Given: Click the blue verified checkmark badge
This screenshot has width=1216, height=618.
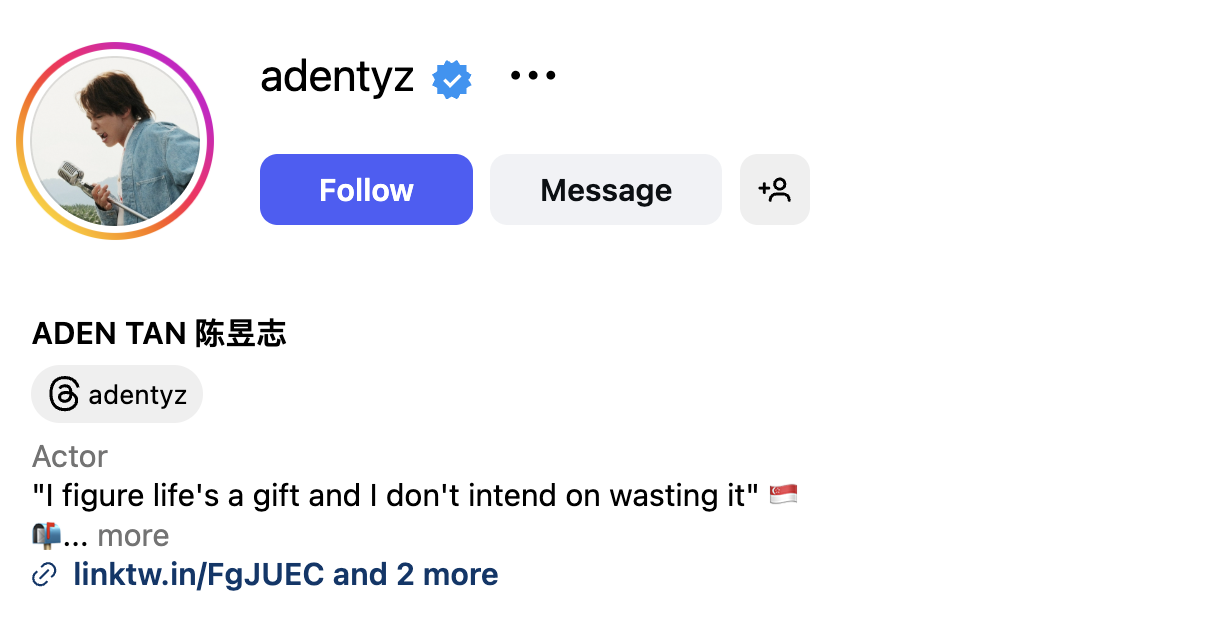Looking at the screenshot, I should click(x=451, y=77).
